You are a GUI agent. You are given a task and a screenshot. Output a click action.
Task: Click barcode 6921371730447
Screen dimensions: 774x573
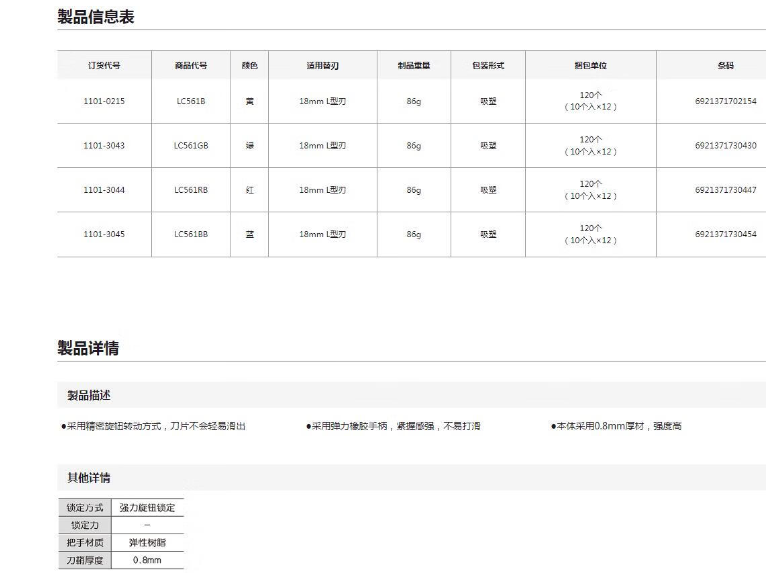(x=725, y=189)
